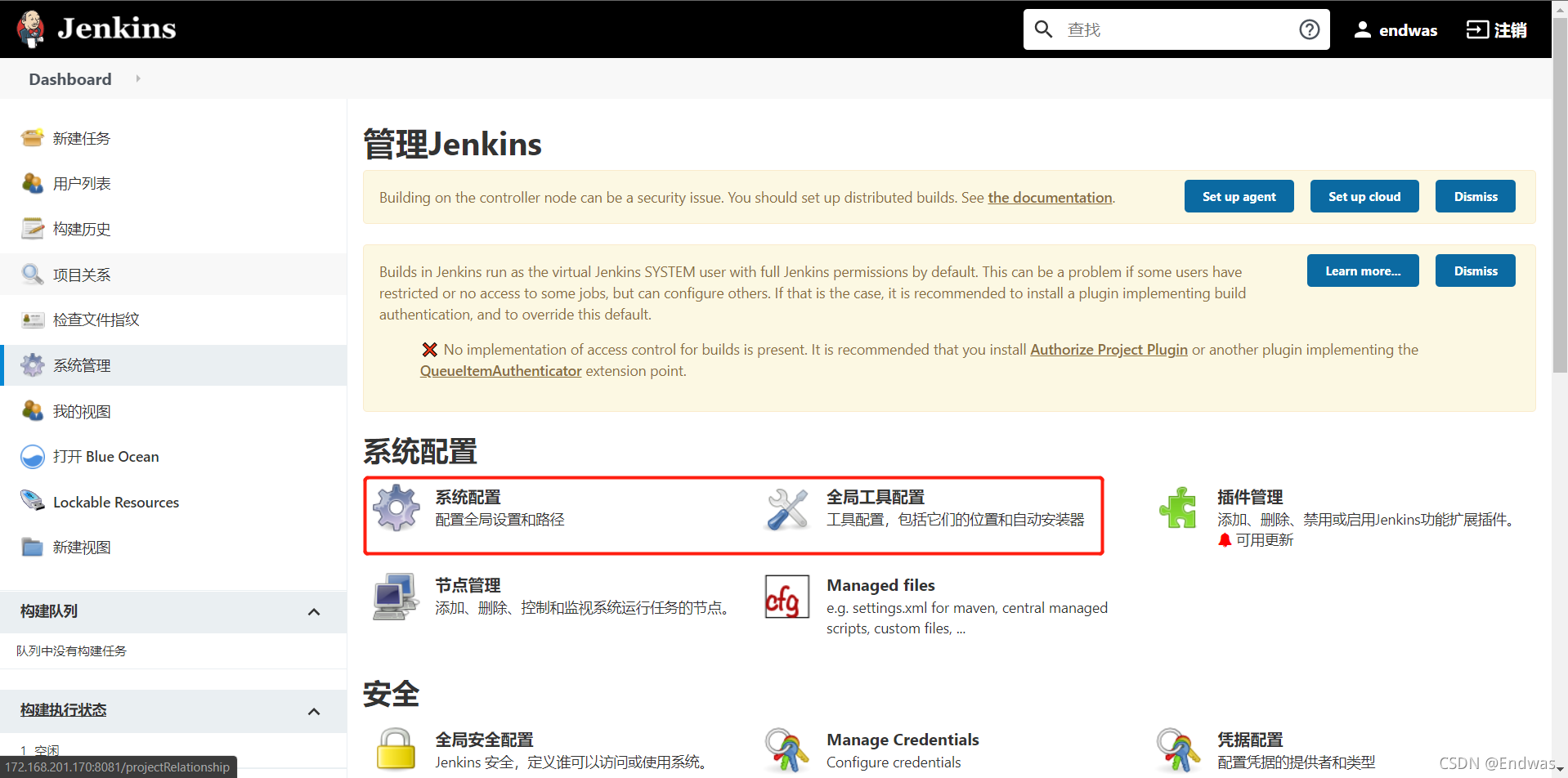1568x778 pixels.
Task: Click the 新建任务 icon in sidebar
Action: [33, 137]
